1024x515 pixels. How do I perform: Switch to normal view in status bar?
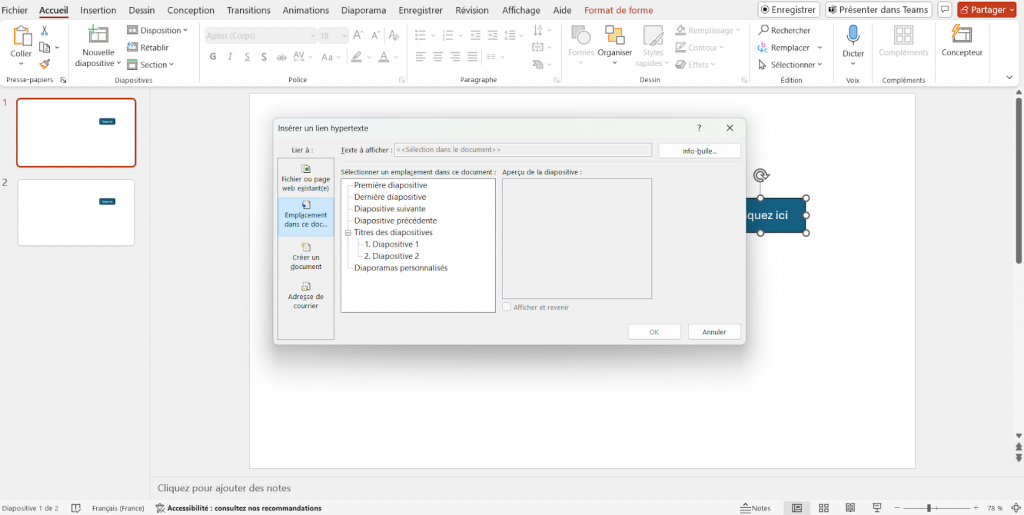[797, 508]
